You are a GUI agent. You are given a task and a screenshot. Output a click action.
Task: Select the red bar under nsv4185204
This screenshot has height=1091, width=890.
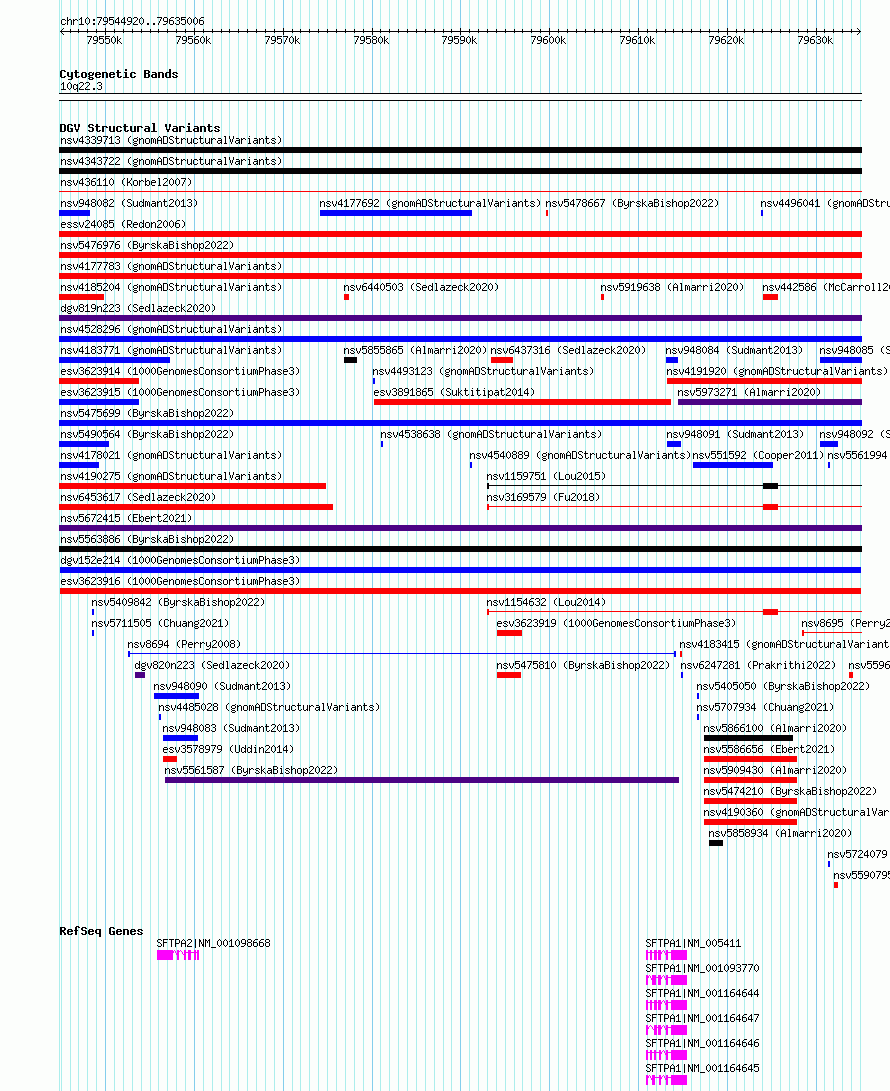pos(81,297)
